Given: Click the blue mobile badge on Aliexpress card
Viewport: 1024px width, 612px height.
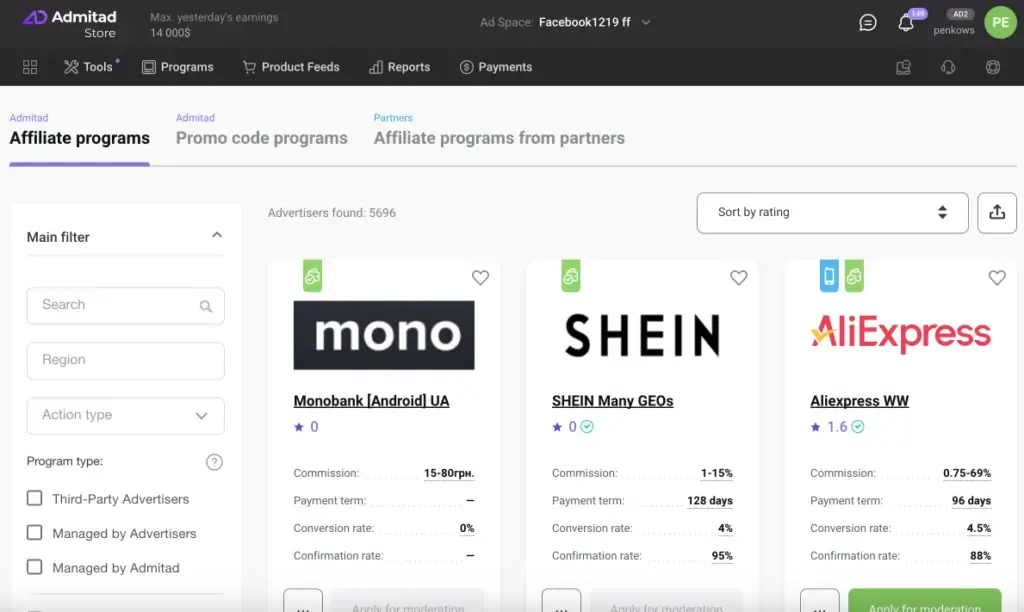Looking at the screenshot, I should click(x=829, y=276).
